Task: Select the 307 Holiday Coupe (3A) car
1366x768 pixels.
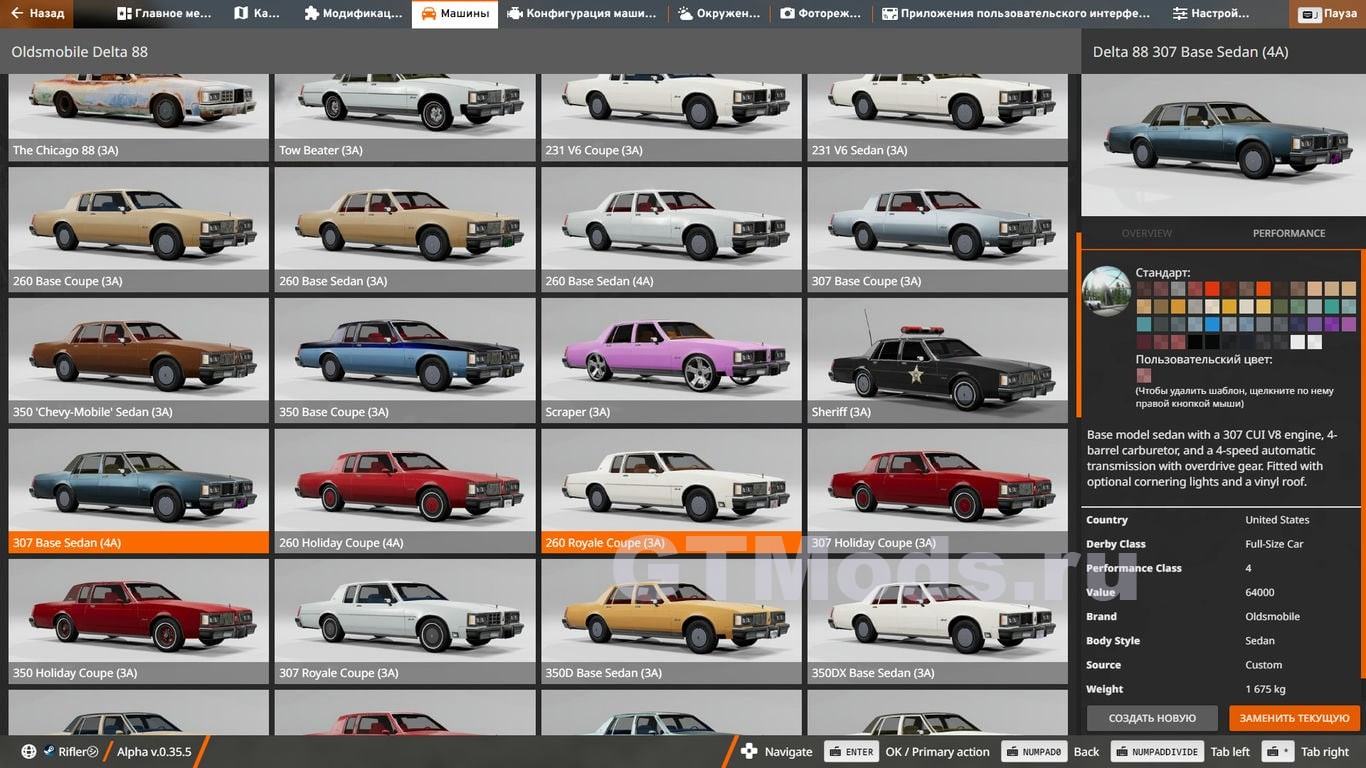Action: (938, 491)
